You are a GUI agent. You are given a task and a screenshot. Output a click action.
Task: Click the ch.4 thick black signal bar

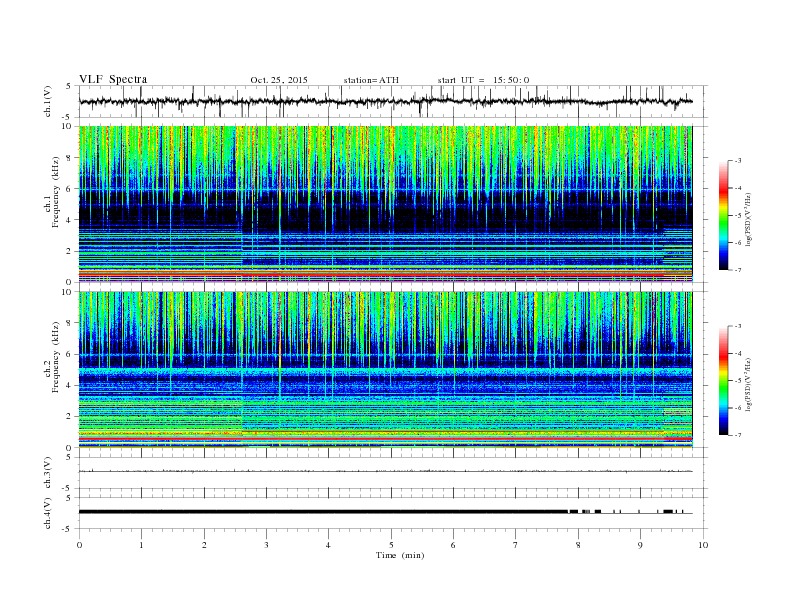point(323,512)
